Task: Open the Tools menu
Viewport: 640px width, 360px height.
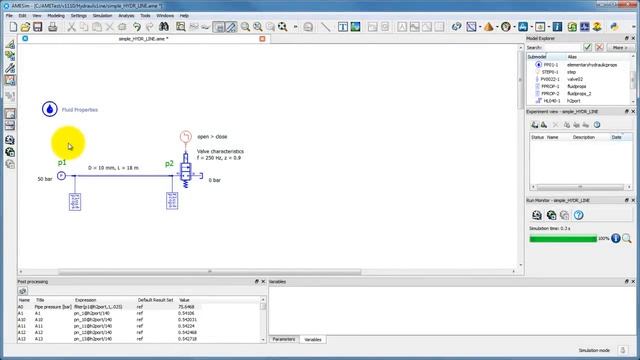Action: click(145, 16)
